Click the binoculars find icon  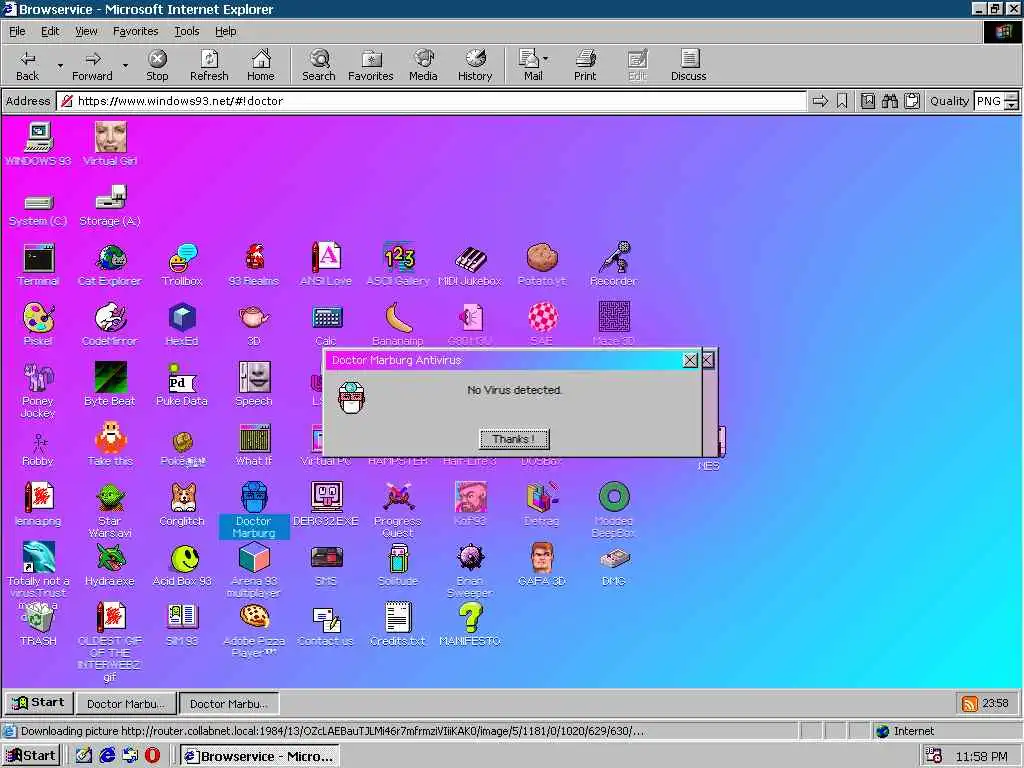point(889,101)
